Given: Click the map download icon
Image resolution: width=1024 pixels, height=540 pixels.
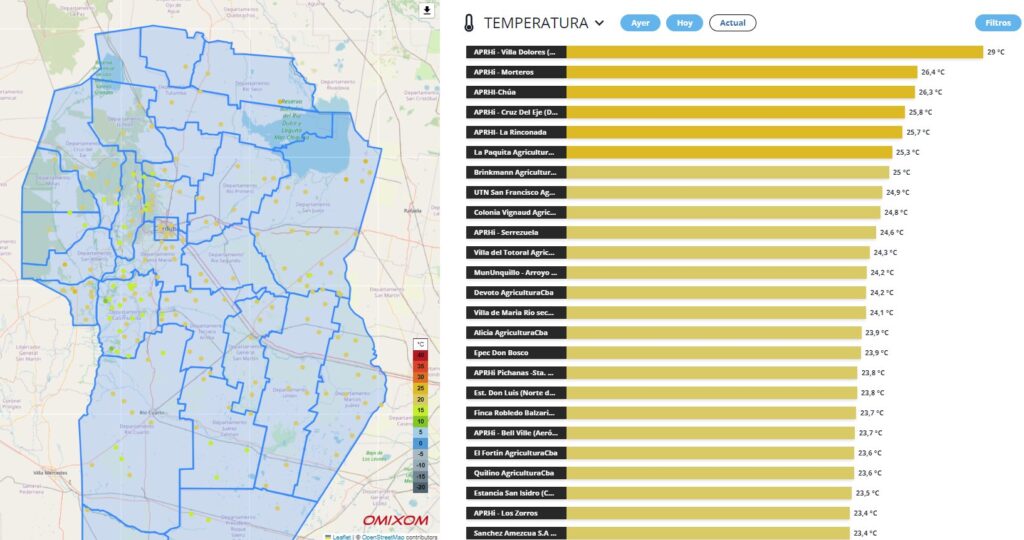Looking at the screenshot, I should [x=427, y=10].
